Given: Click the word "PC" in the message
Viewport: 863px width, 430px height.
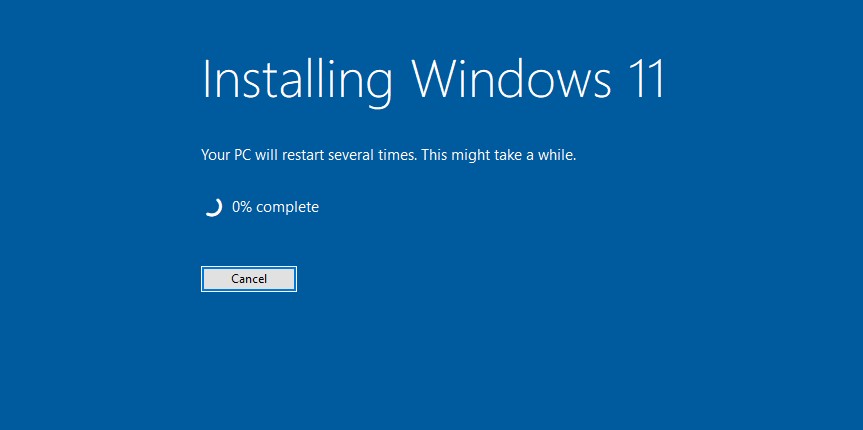Looking at the screenshot, I should [x=236, y=156].
